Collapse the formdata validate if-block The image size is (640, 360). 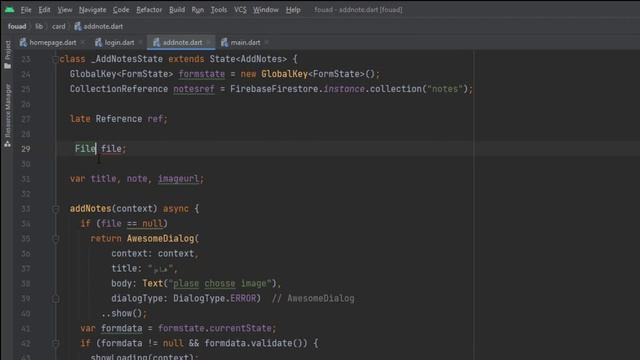coord(56,344)
